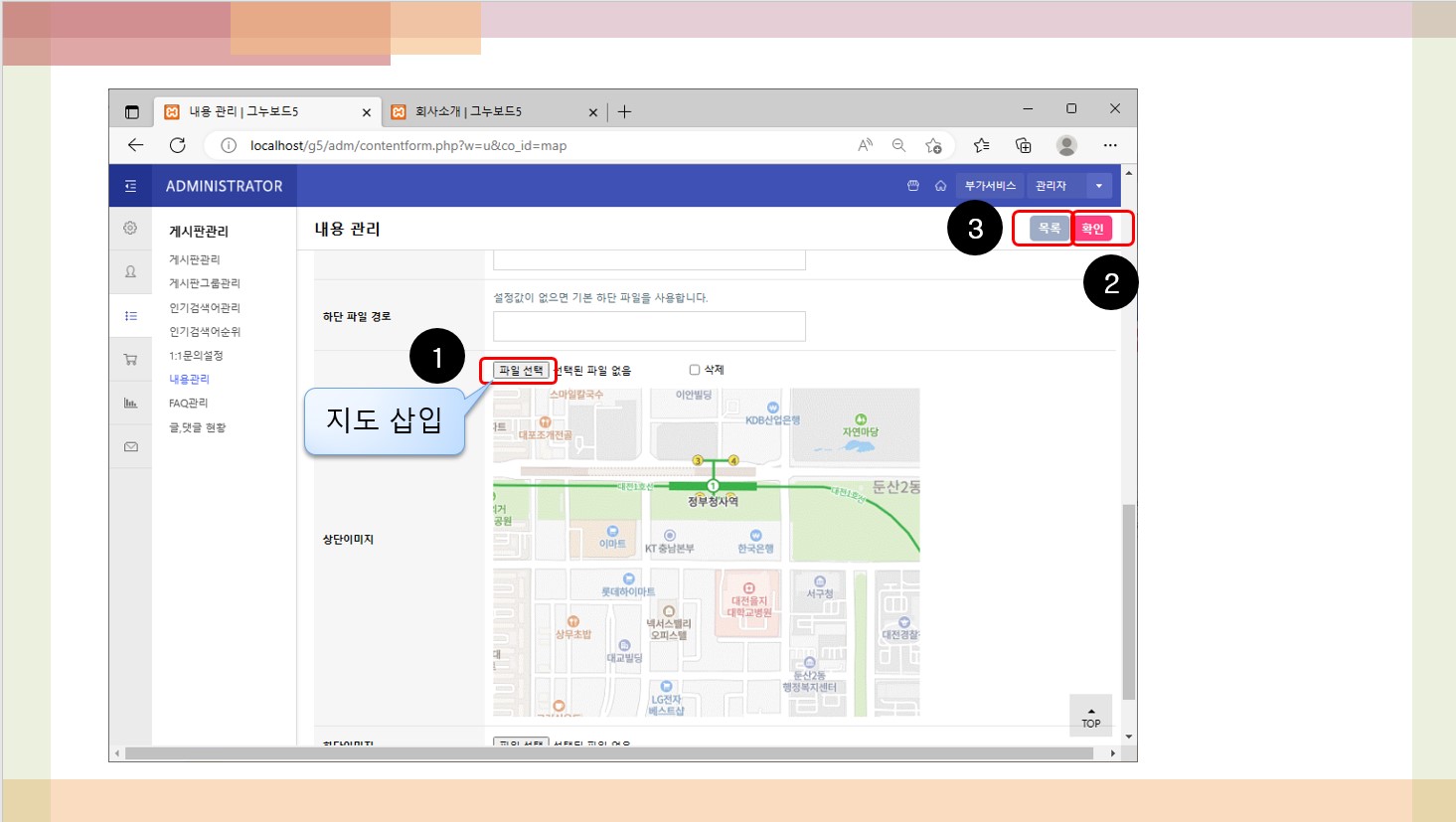This screenshot has width=1456, height=822.
Task: Click the 목록 button
Action: (x=1050, y=229)
